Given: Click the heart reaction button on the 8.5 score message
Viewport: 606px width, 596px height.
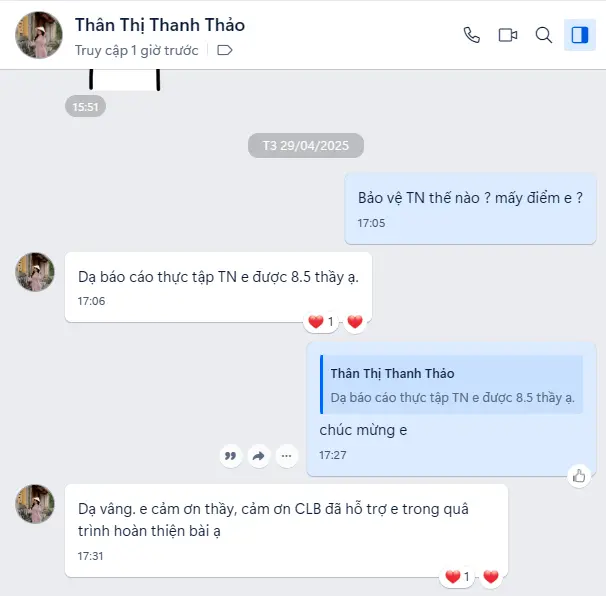Looking at the screenshot, I should (x=355, y=322).
